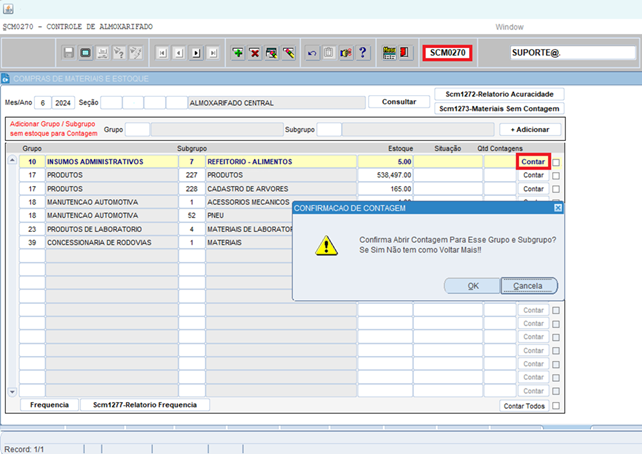Screen dimensions: 642x454
Task: Check the box for Insumos Administrativos row
Action: (556, 163)
